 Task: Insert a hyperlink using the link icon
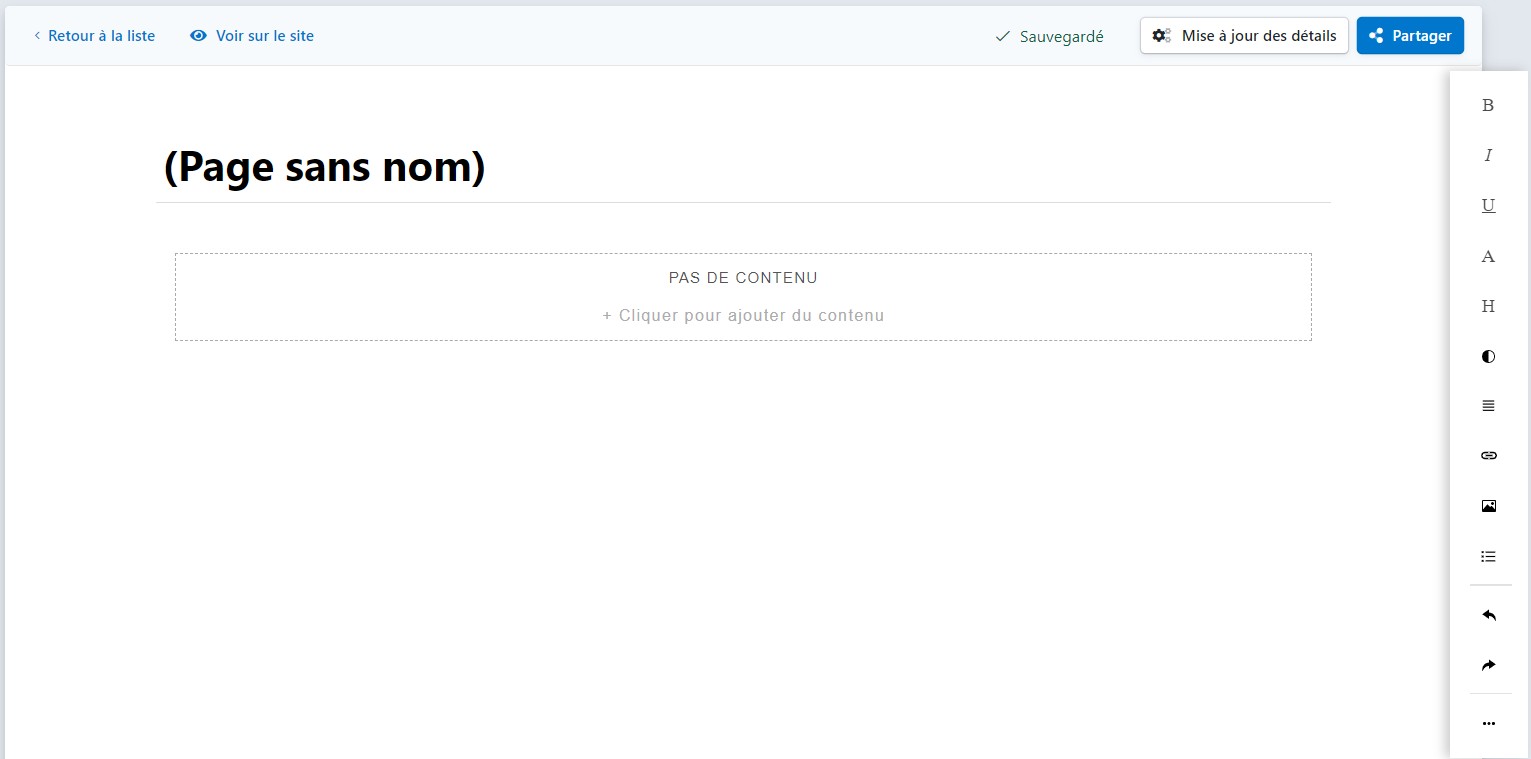(1488, 456)
